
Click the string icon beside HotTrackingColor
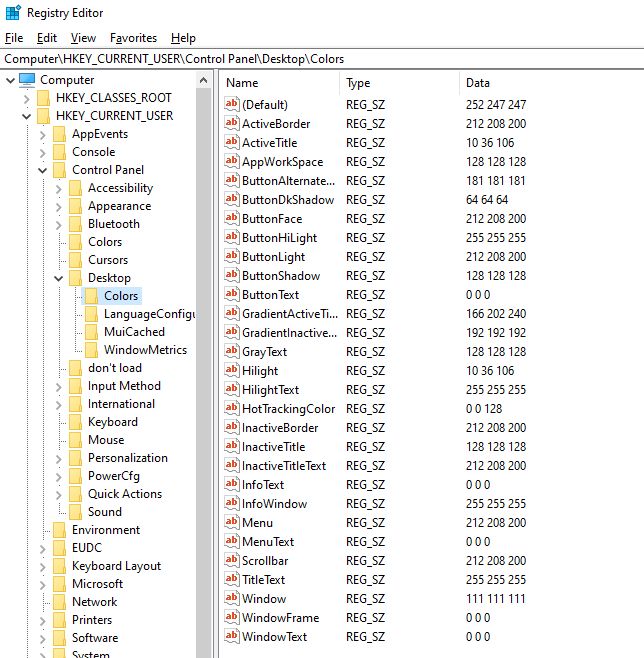(x=232, y=408)
